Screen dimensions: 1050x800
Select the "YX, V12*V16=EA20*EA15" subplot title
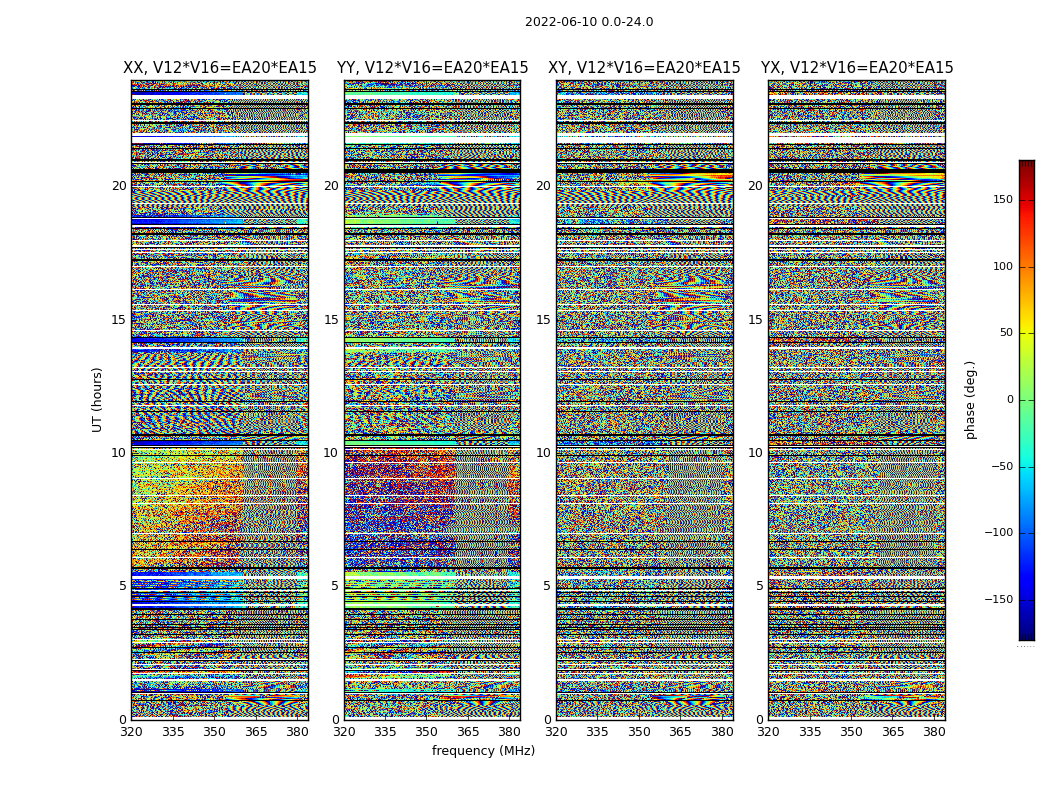856,68
